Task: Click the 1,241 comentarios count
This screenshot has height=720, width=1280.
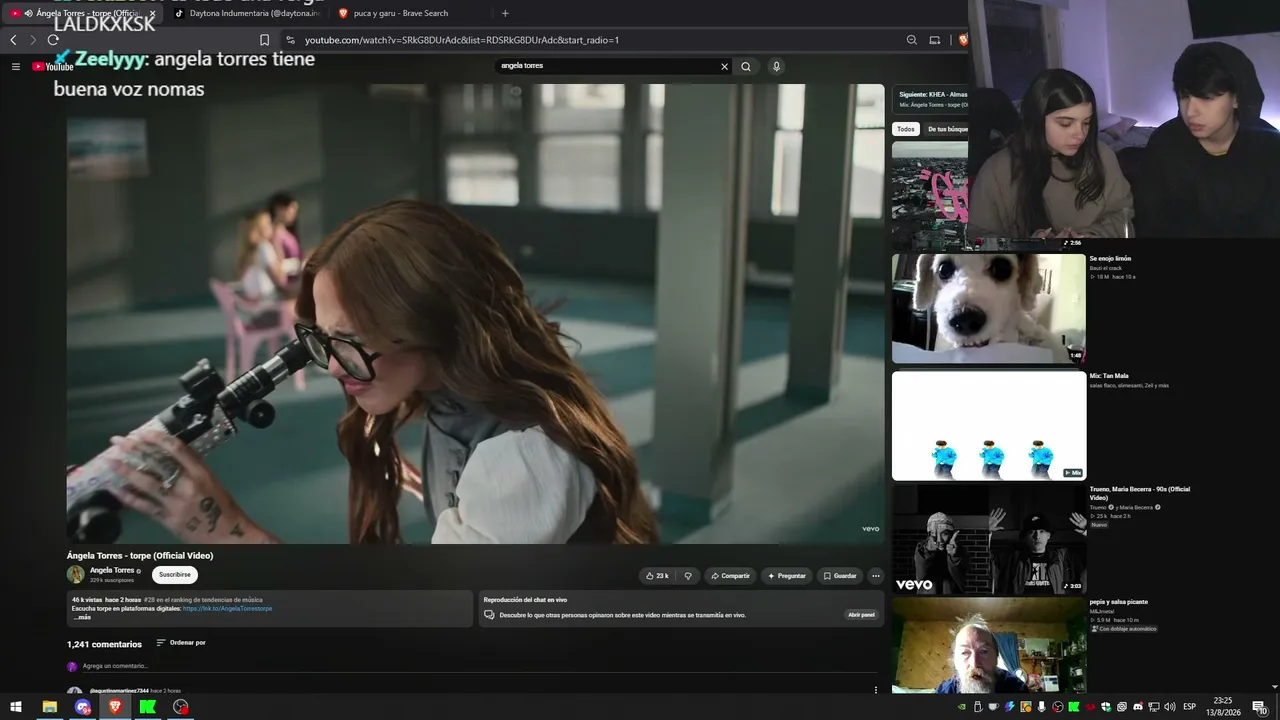Action: [x=104, y=644]
